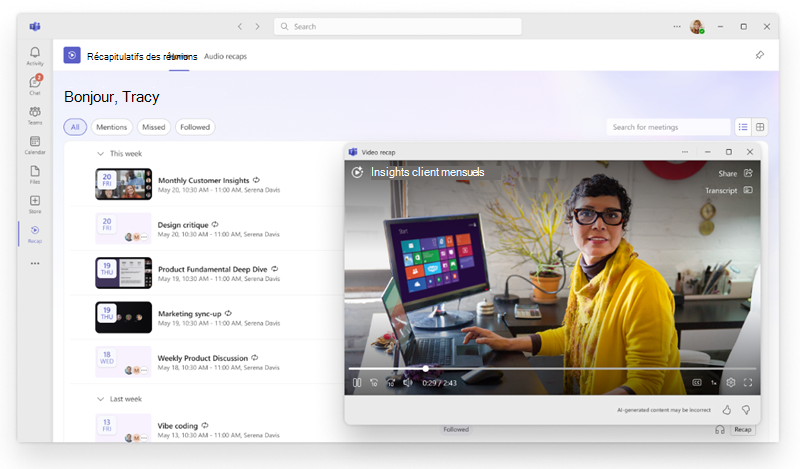This screenshot has height=469, width=800.
Task: Select the Récapitulatifs des réunions tab
Action: pos(142,57)
